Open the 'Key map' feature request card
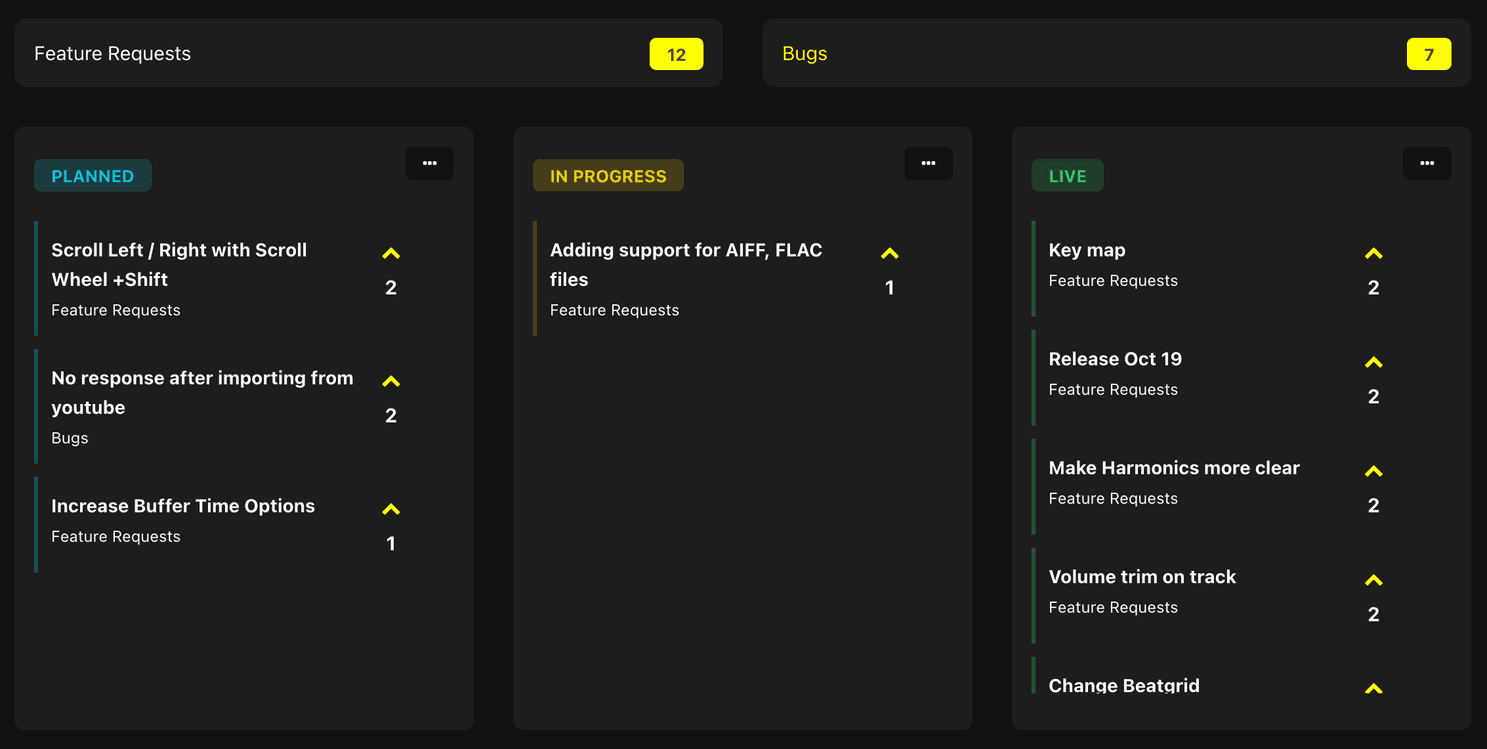 click(1086, 250)
